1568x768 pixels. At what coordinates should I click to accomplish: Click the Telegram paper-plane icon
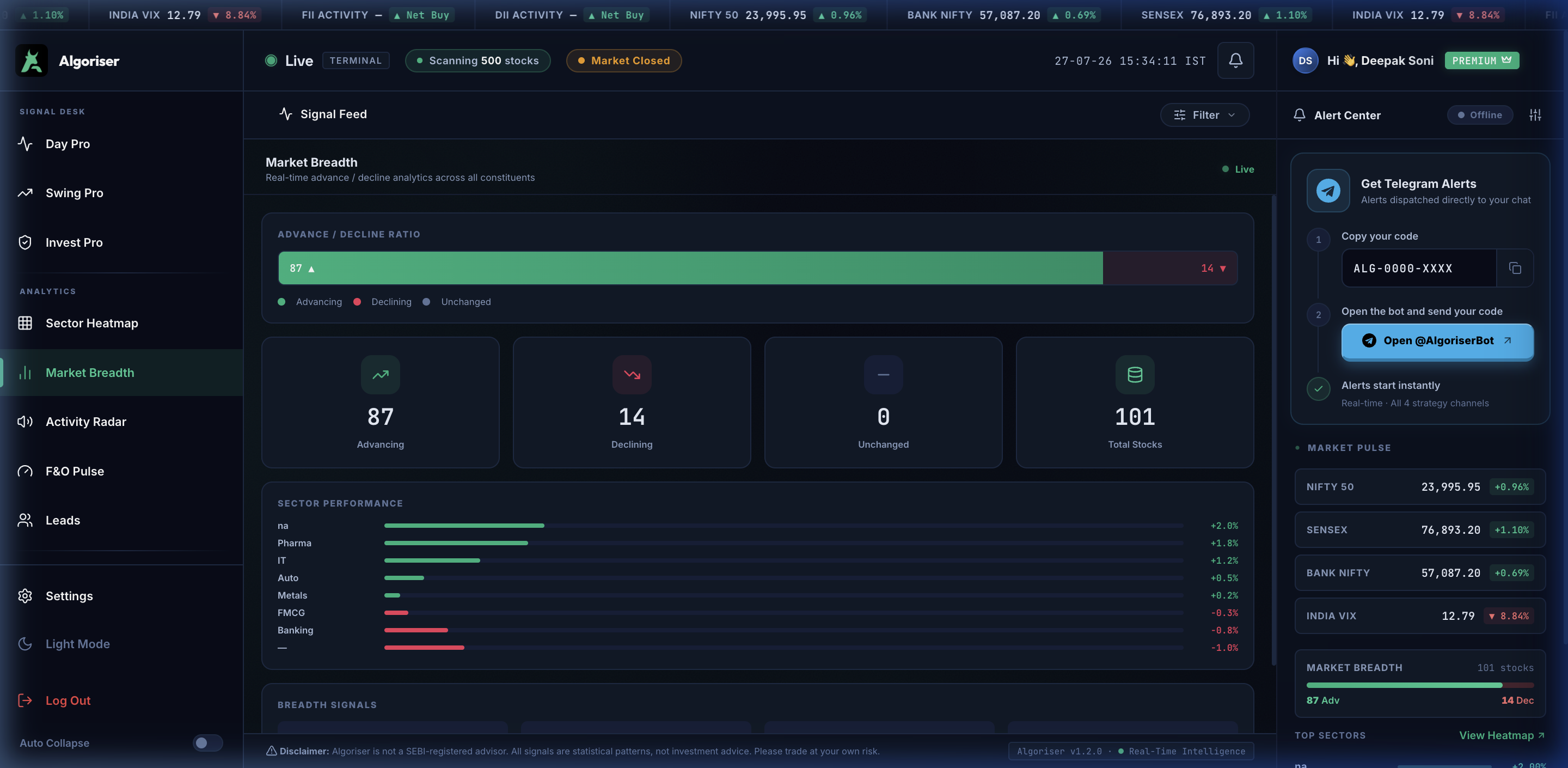(1328, 191)
